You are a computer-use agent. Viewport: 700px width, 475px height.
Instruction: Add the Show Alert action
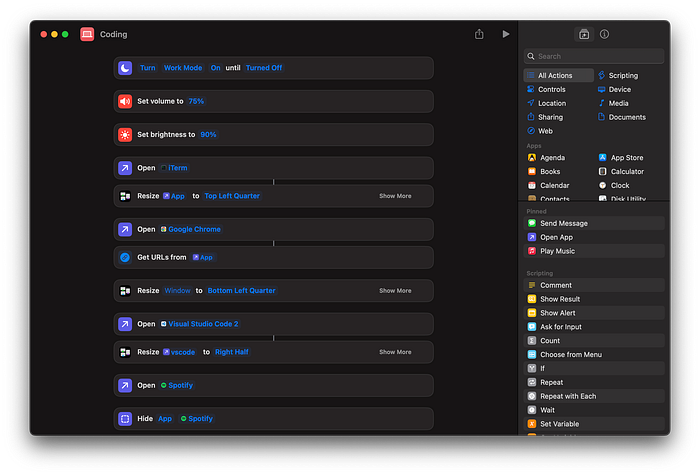click(x=594, y=313)
